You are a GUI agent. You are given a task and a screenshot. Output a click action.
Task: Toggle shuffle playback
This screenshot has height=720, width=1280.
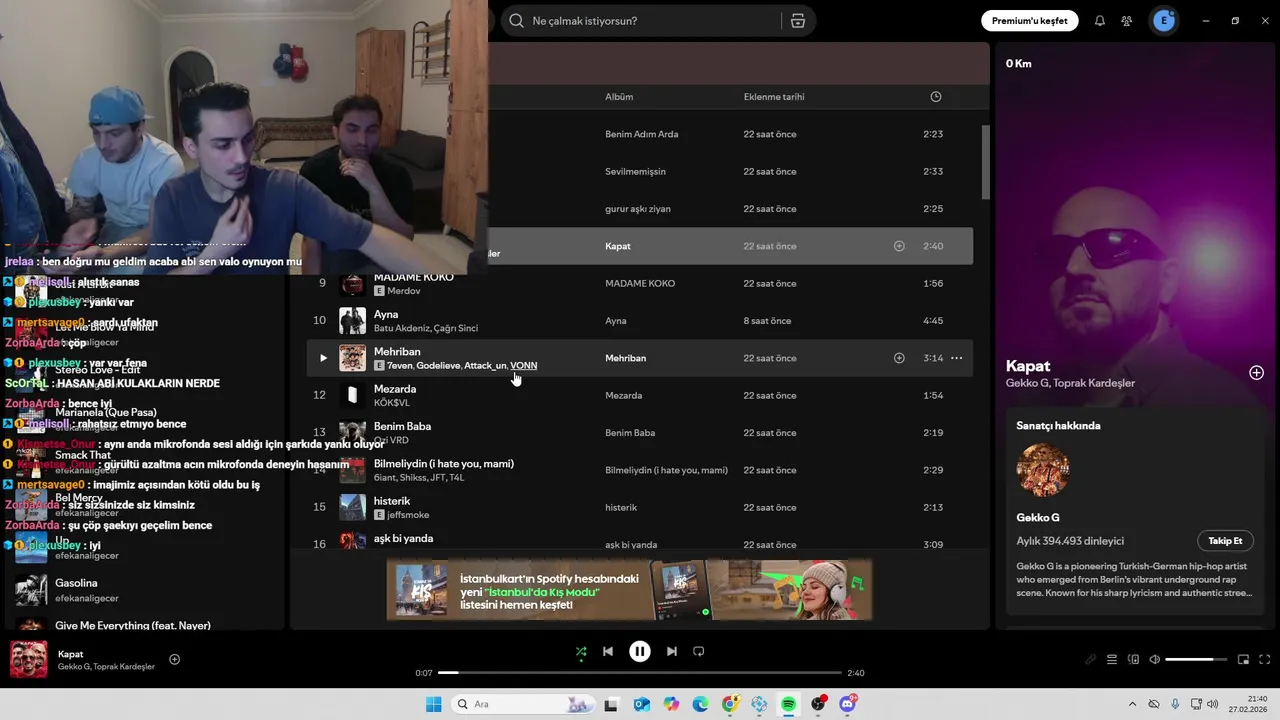[x=581, y=651]
